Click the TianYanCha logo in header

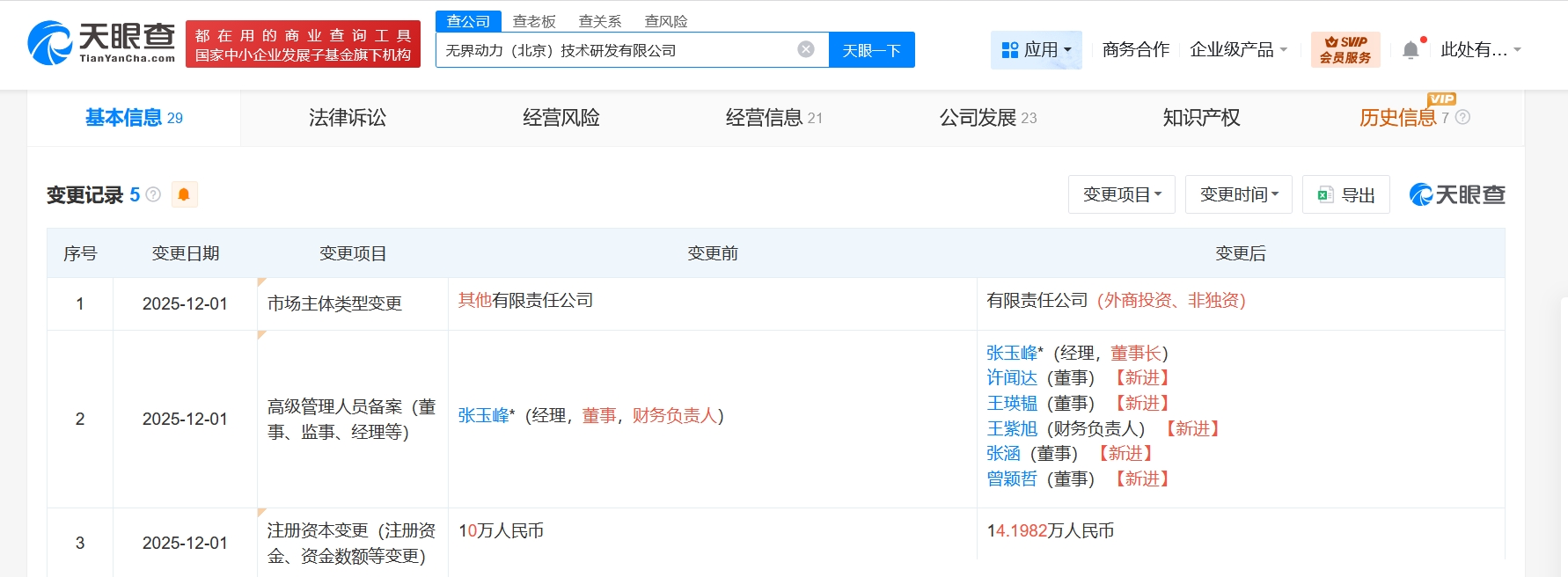101,43
